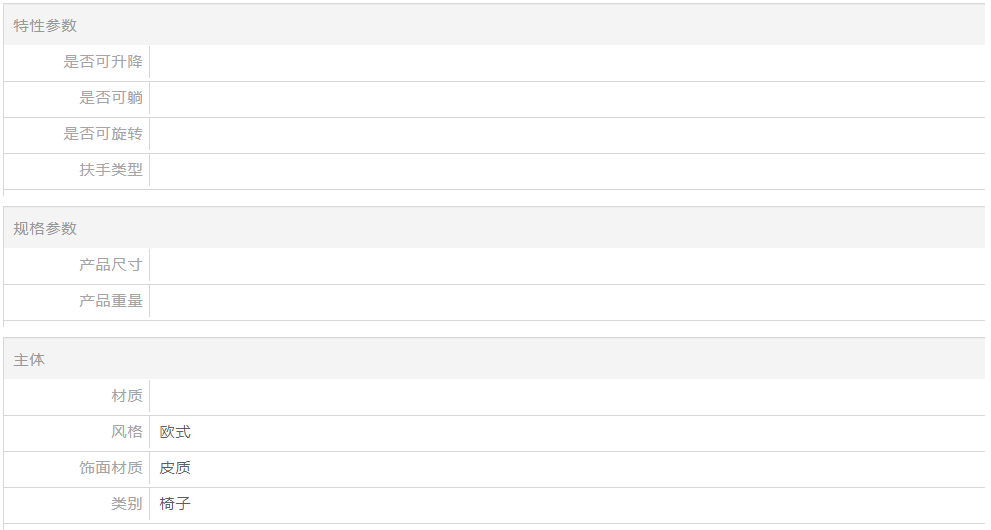Select the 椅子 category value
This screenshot has height=530, width=991.
tap(175, 503)
